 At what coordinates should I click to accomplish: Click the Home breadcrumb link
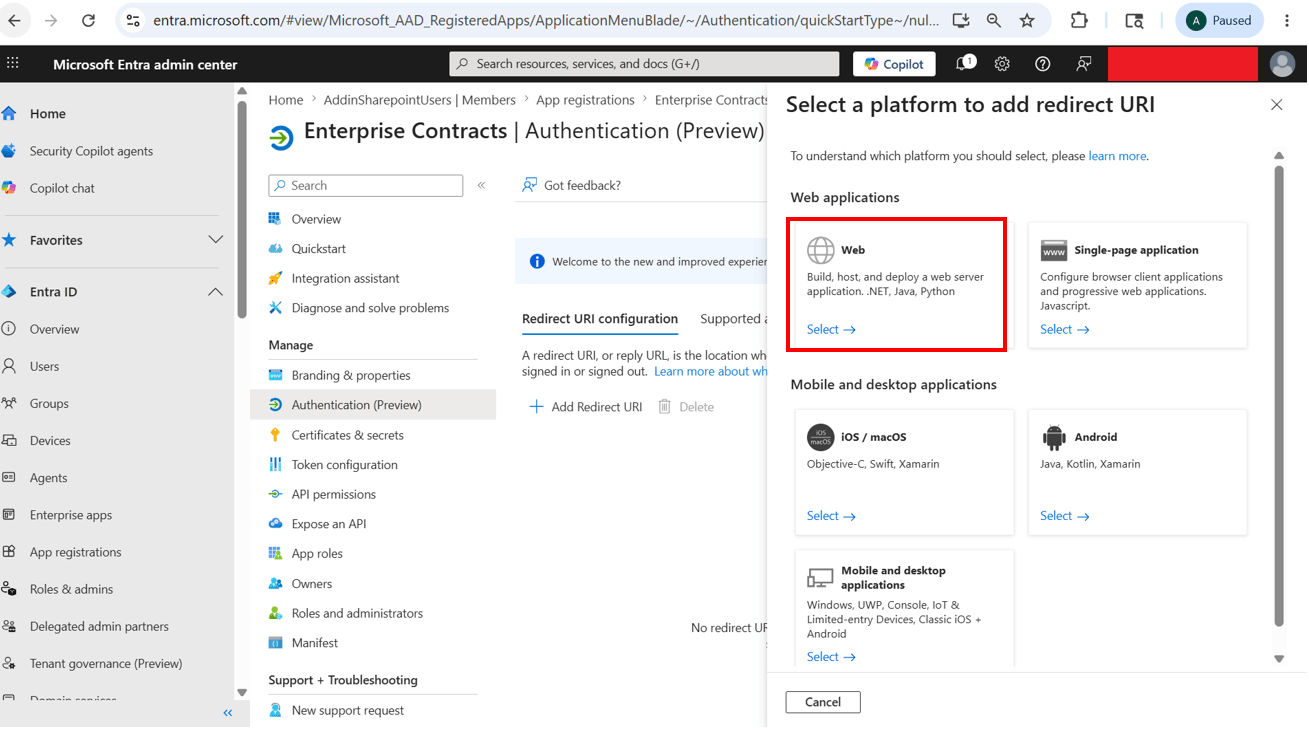pos(286,100)
